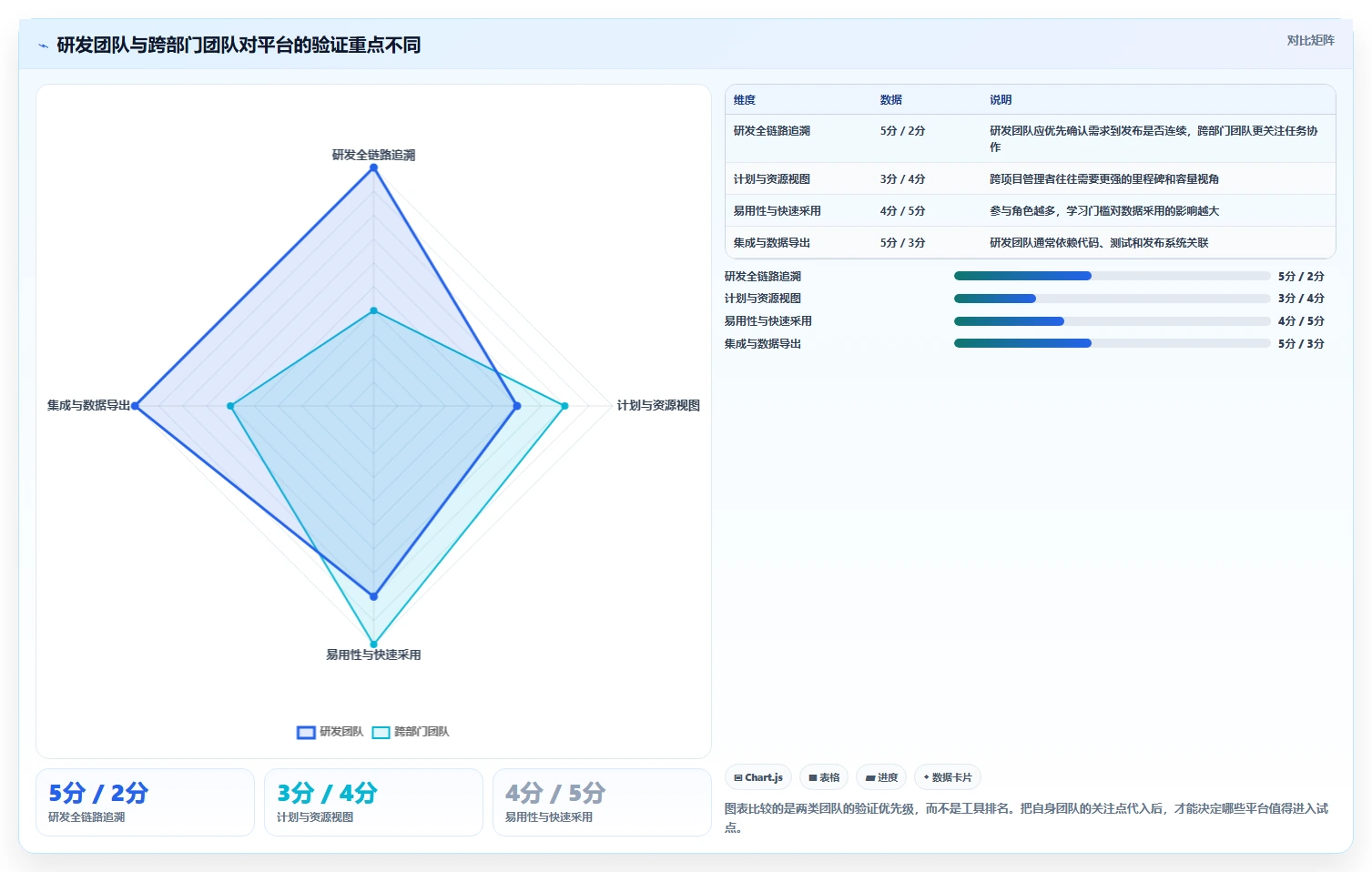Click the 易用性与快速采用 radar axis label
Viewport: 1372px width, 872px height.
point(373,654)
